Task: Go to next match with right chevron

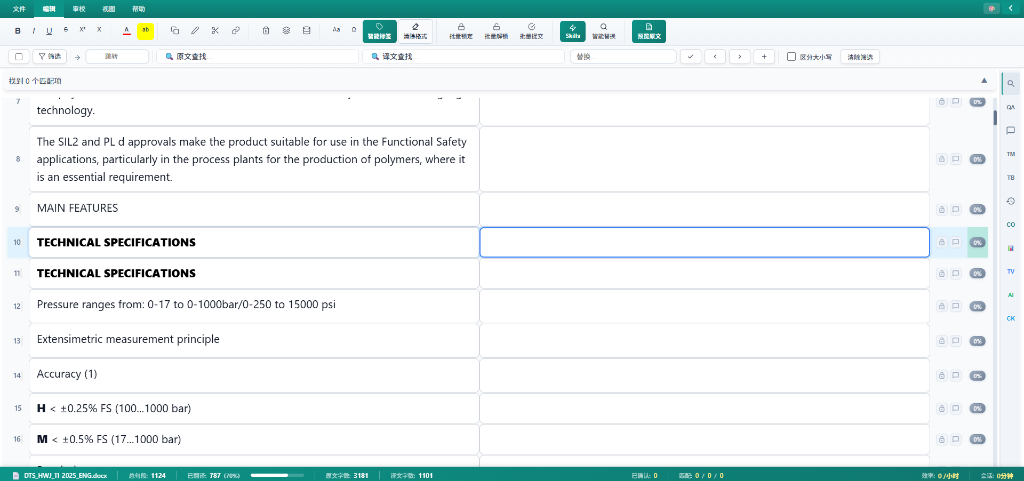Action: [739, 57]
